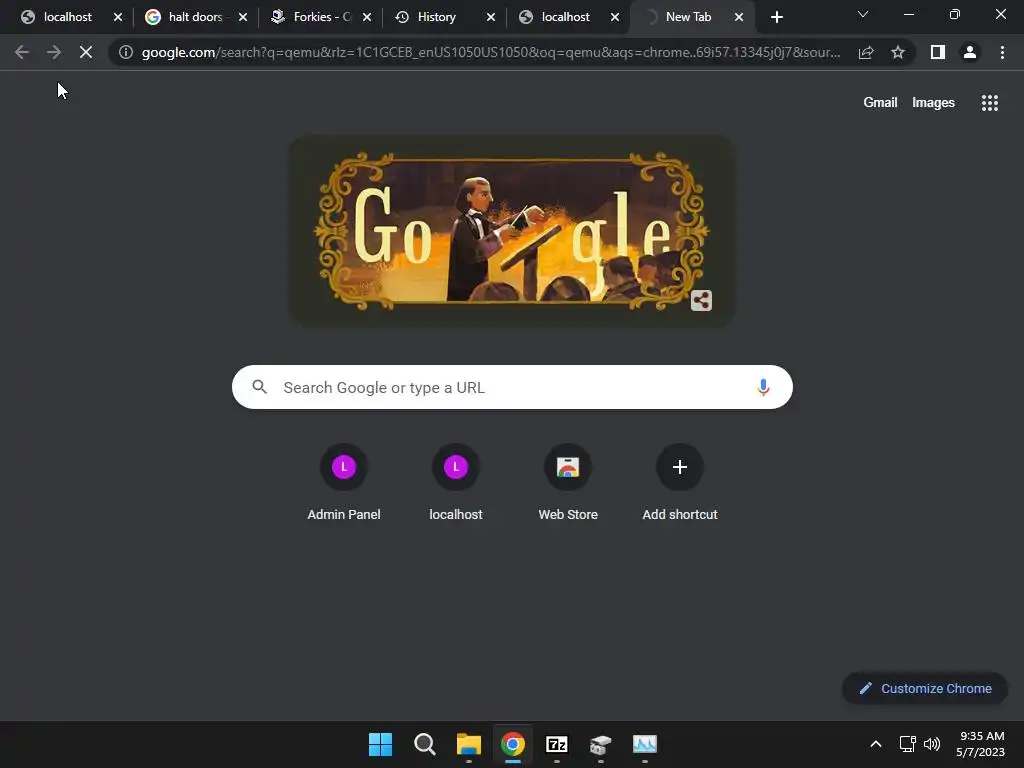
Task: Close the Forkies tab
Action: 366,17
